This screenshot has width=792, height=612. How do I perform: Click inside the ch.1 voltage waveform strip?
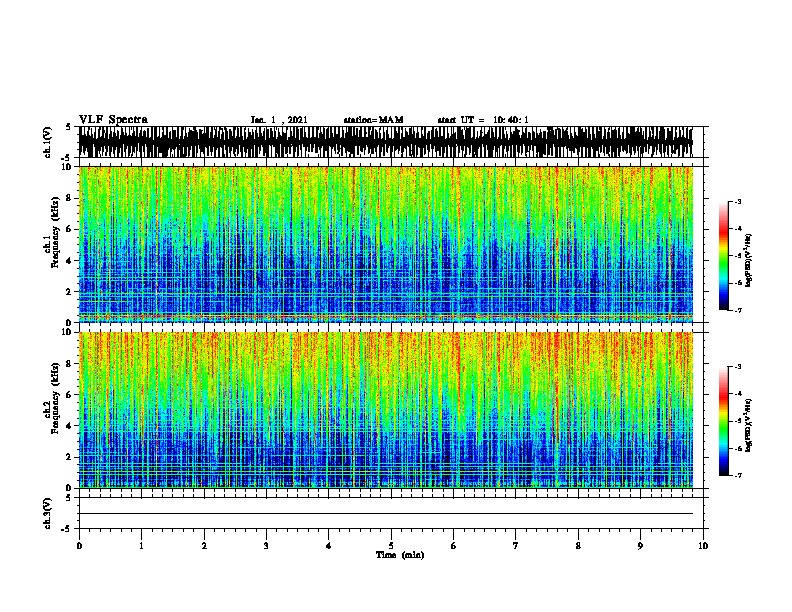(x=386, y=142)
